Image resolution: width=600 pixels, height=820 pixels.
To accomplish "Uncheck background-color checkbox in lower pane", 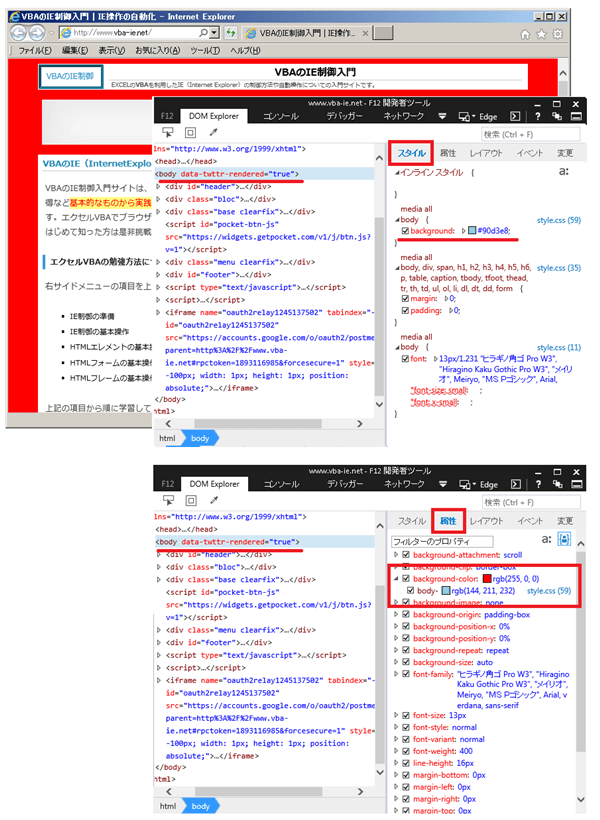I will tap(406, 579).
